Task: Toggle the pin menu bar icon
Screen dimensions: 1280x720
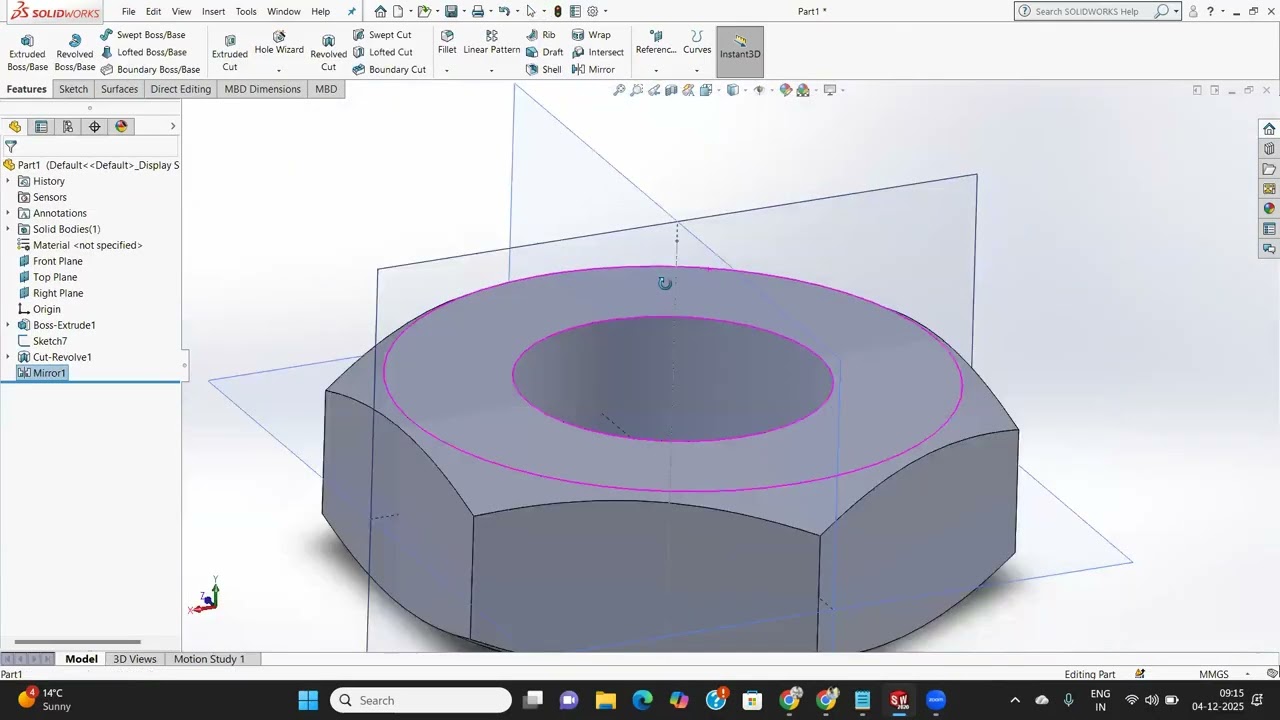Action: [351, 12]
